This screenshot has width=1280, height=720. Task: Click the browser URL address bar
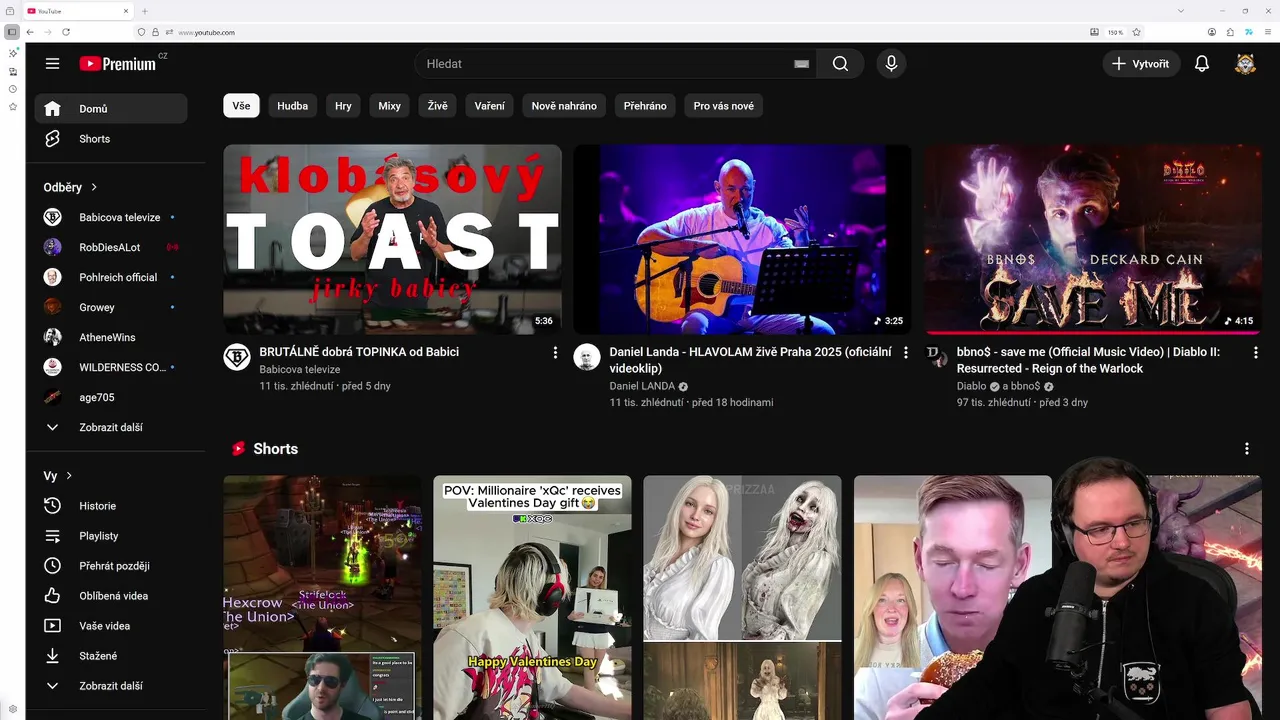click(x=610, y=32)
